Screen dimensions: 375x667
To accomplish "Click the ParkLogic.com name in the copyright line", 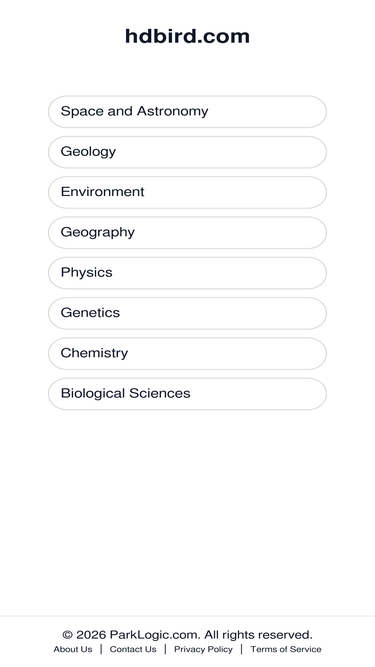I will click(155, 635).
